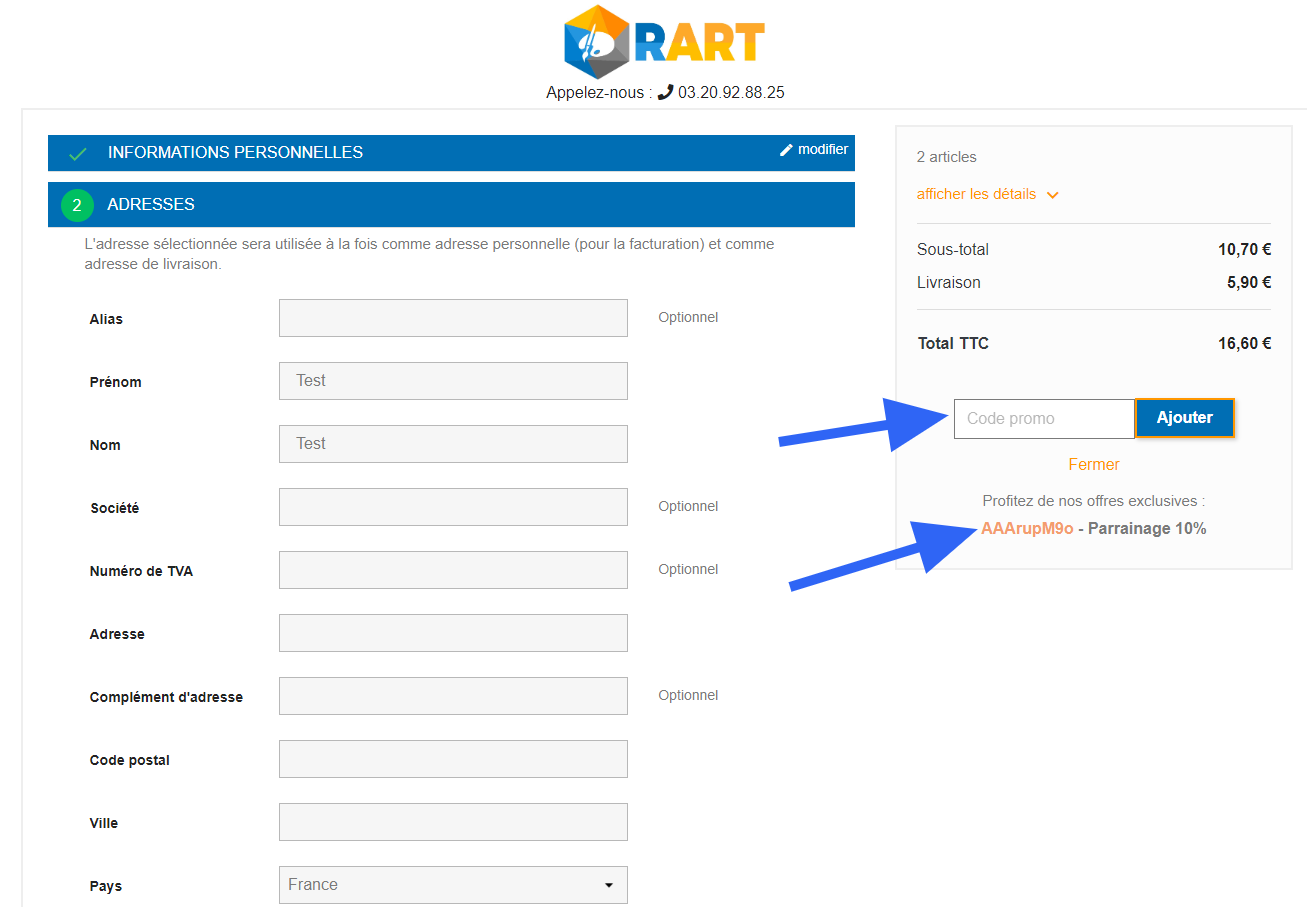Focus the Alias input field
The height and width of the screenshot is (907, 1307).
pyautogui.click(x=453, y=318)
